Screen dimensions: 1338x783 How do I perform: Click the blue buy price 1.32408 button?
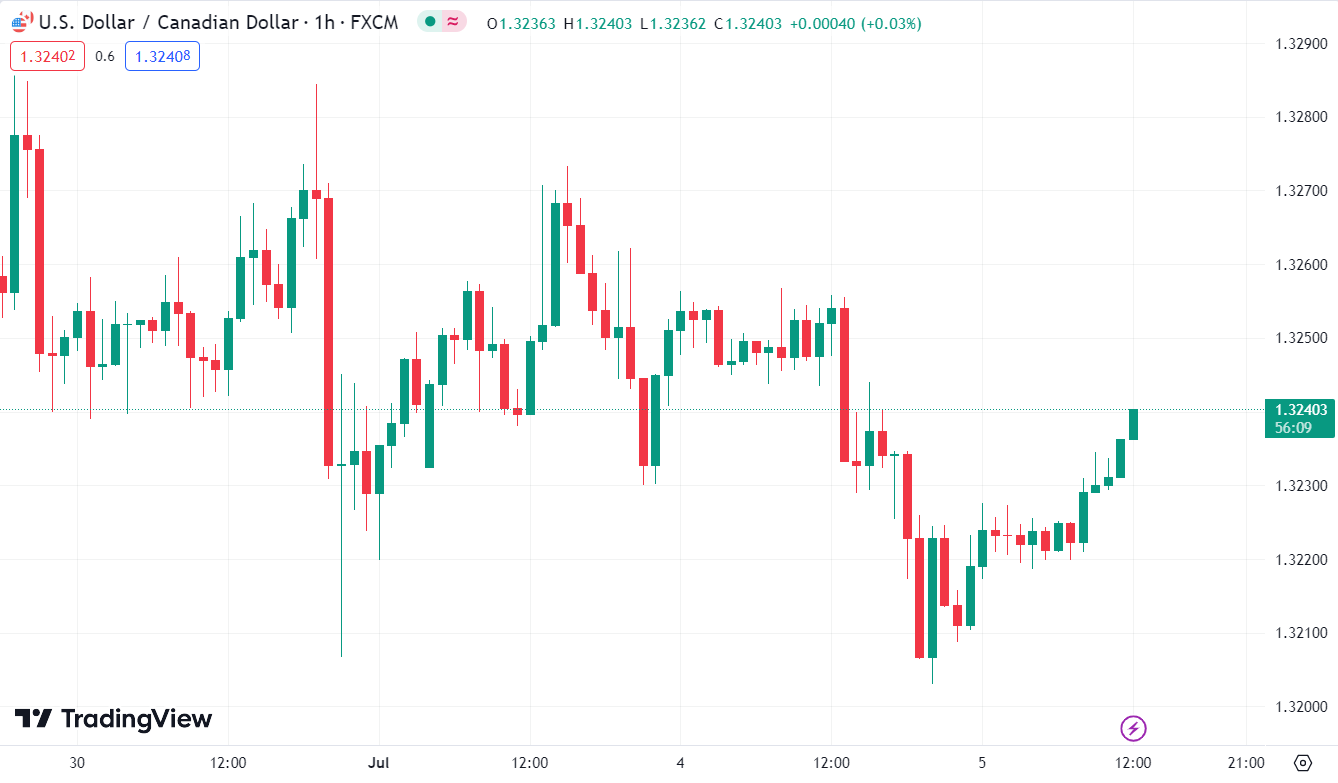[162, 57]
